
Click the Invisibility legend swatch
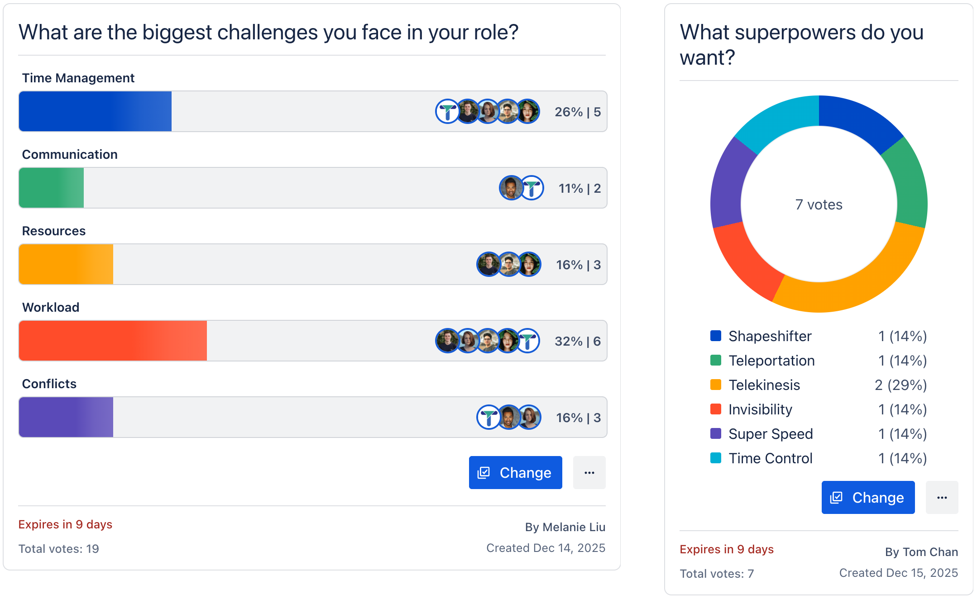coord(716,410)
